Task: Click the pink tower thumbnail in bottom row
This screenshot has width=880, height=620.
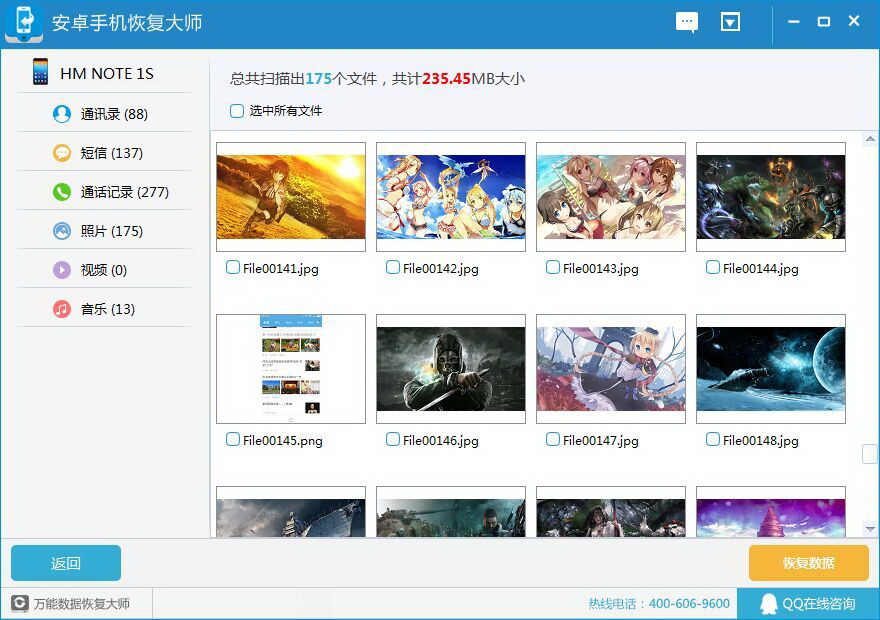Action: click(x=771, y=512)
